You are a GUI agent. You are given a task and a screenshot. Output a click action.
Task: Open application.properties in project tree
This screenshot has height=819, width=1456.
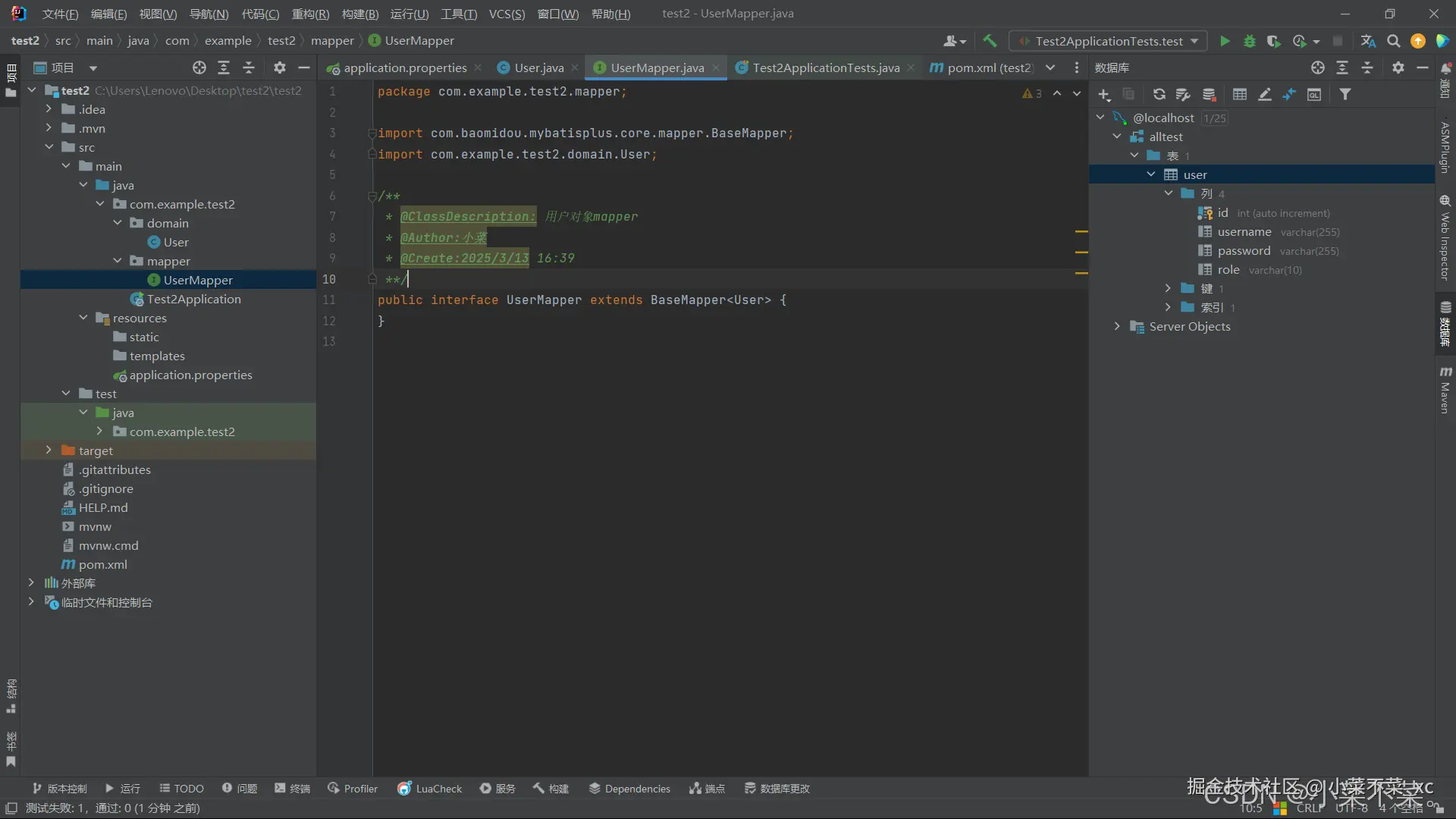190,375
